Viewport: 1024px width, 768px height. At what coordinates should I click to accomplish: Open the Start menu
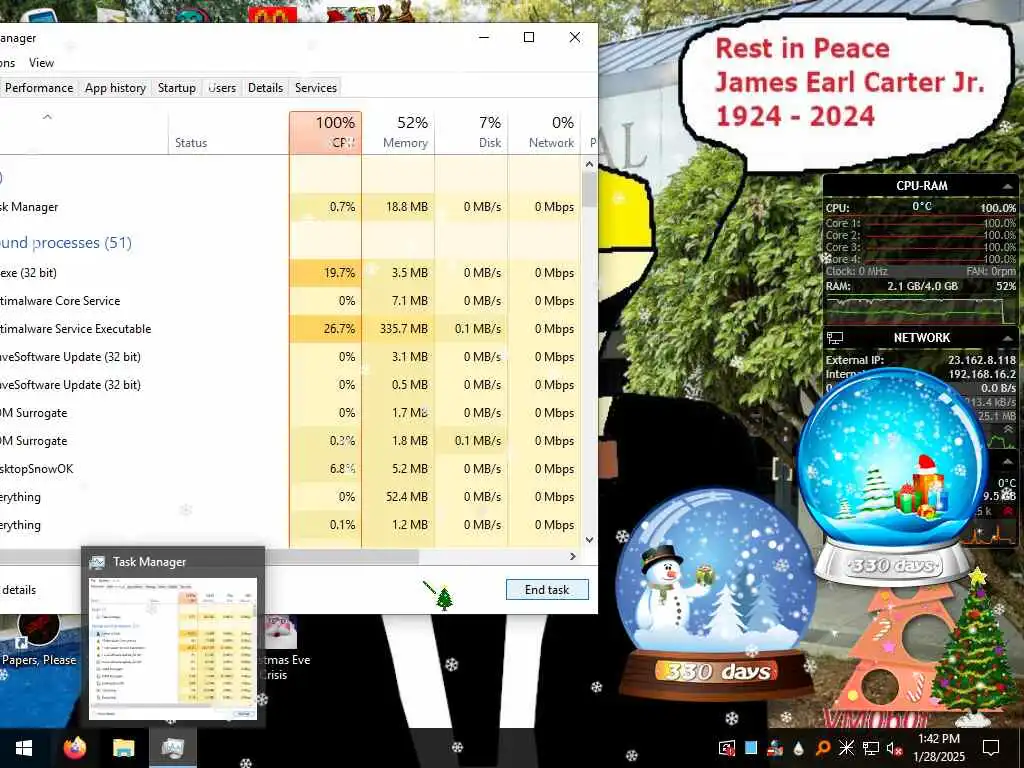[24, 748]
